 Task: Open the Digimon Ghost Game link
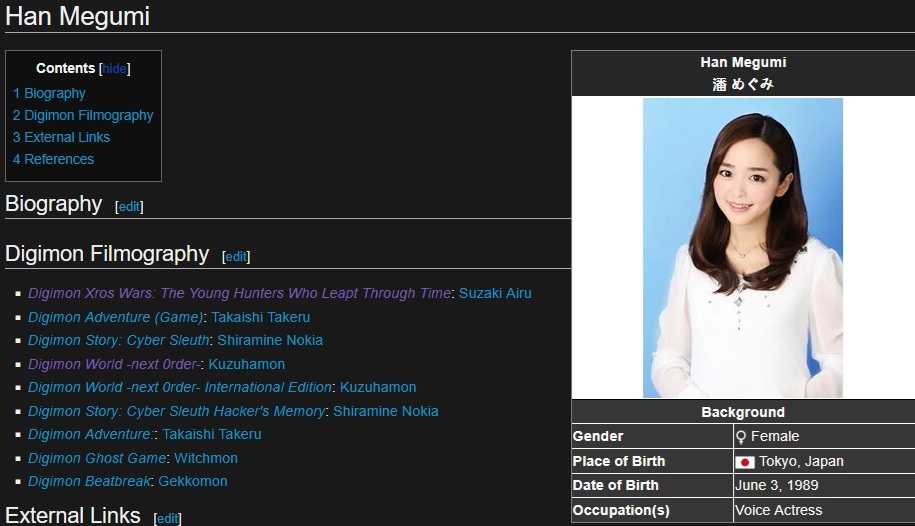(x=97, y=458)
